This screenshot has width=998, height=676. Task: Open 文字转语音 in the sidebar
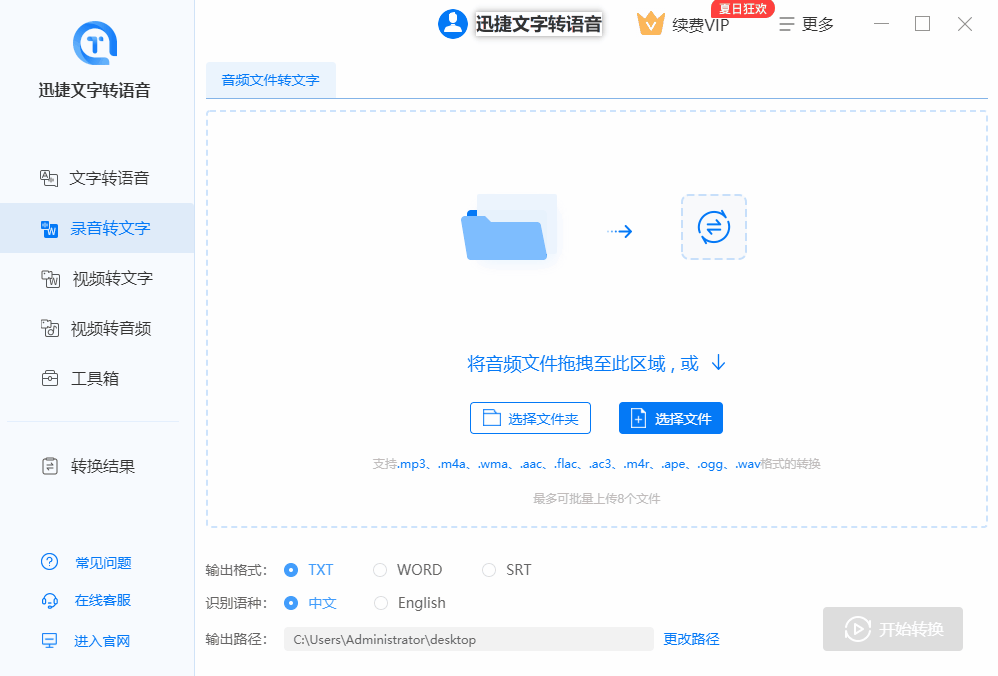(x=97, y=178)
